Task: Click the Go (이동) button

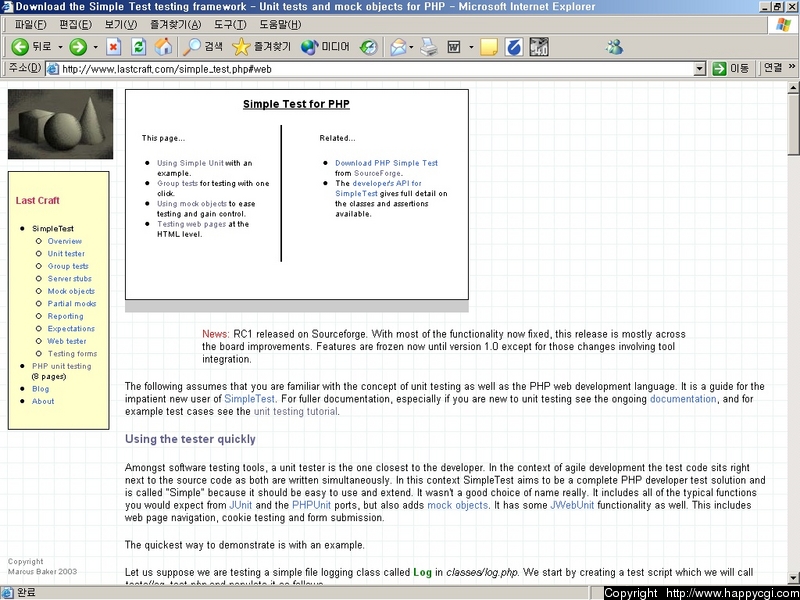Action: [731, 68]
